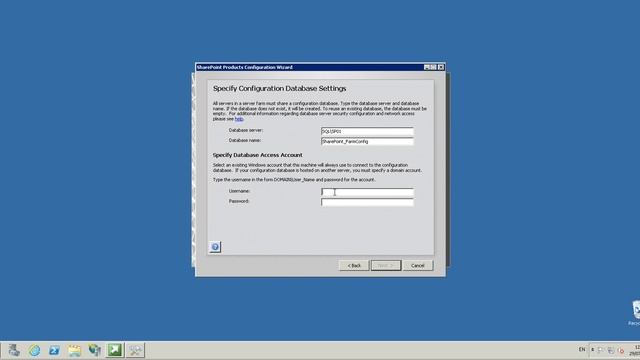Go to previous step with Back
Screen dimensions: 640x360
(x=354, y=266)
